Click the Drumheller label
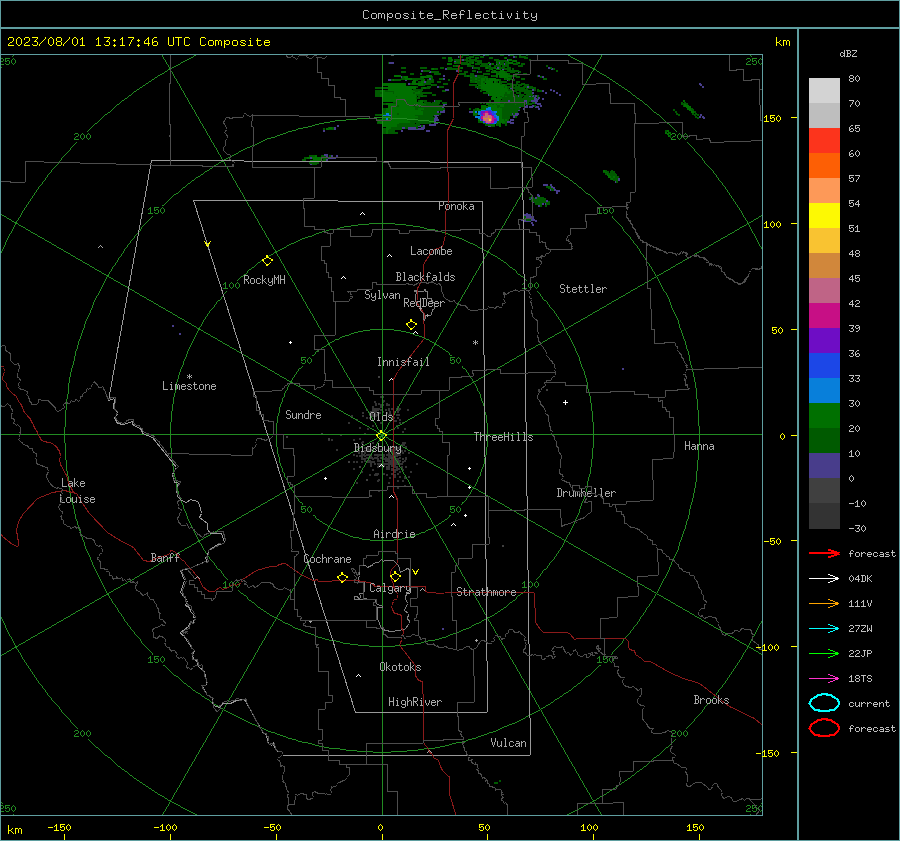Screen dimensions: 900x841 586,493
